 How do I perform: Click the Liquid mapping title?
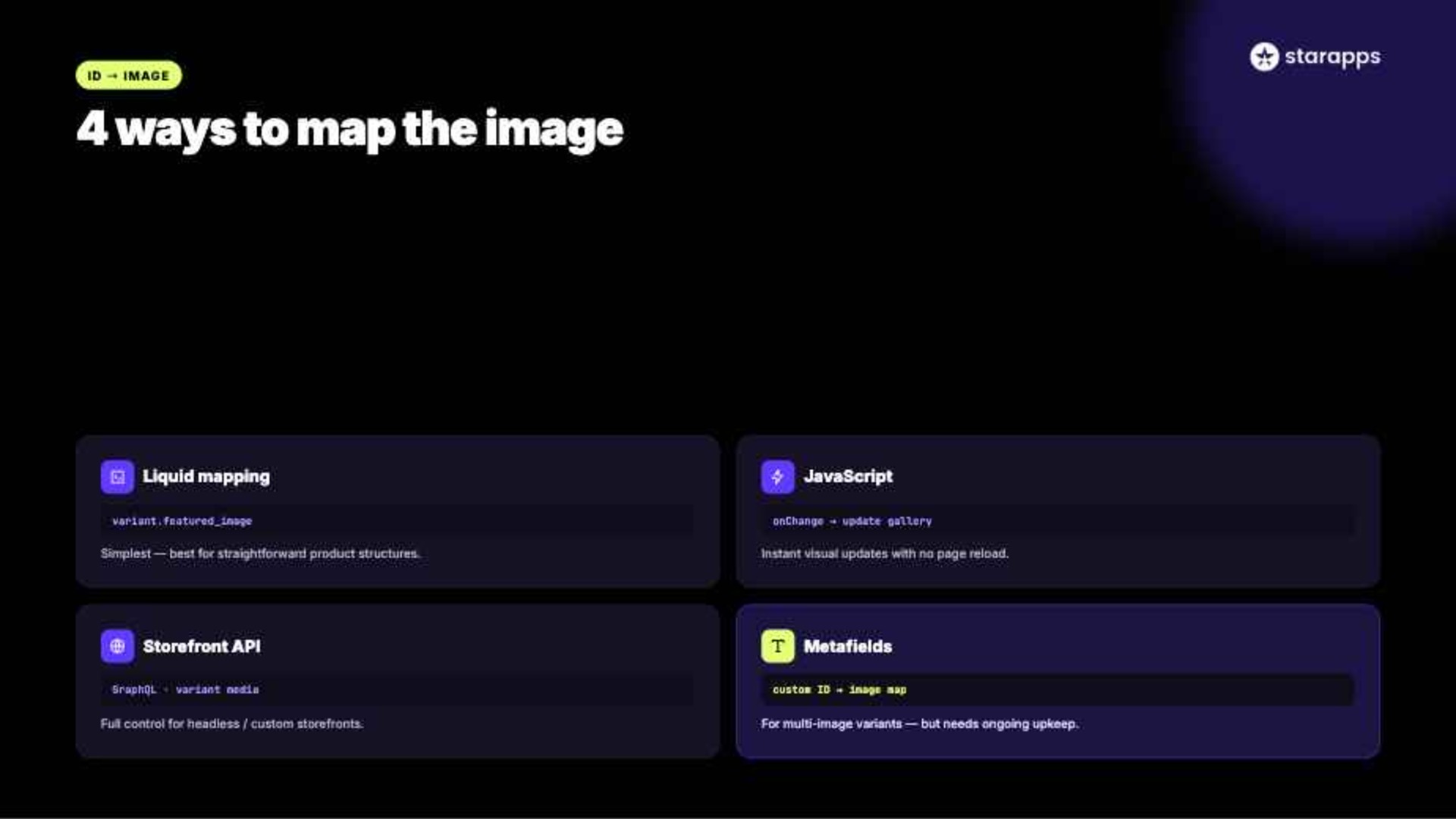point(206,477)
